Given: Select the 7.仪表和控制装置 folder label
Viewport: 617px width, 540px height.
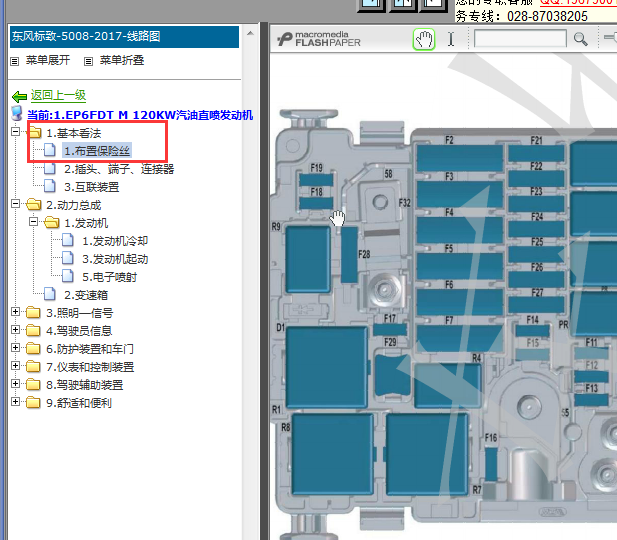Looking at the screenshot, I should (x=90, y=367).
